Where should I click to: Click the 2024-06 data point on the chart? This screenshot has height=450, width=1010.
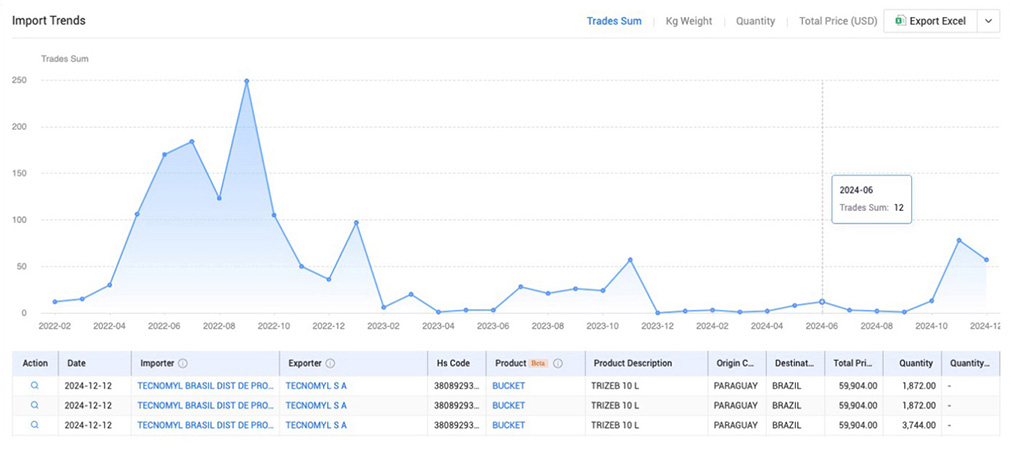[822, 301]
